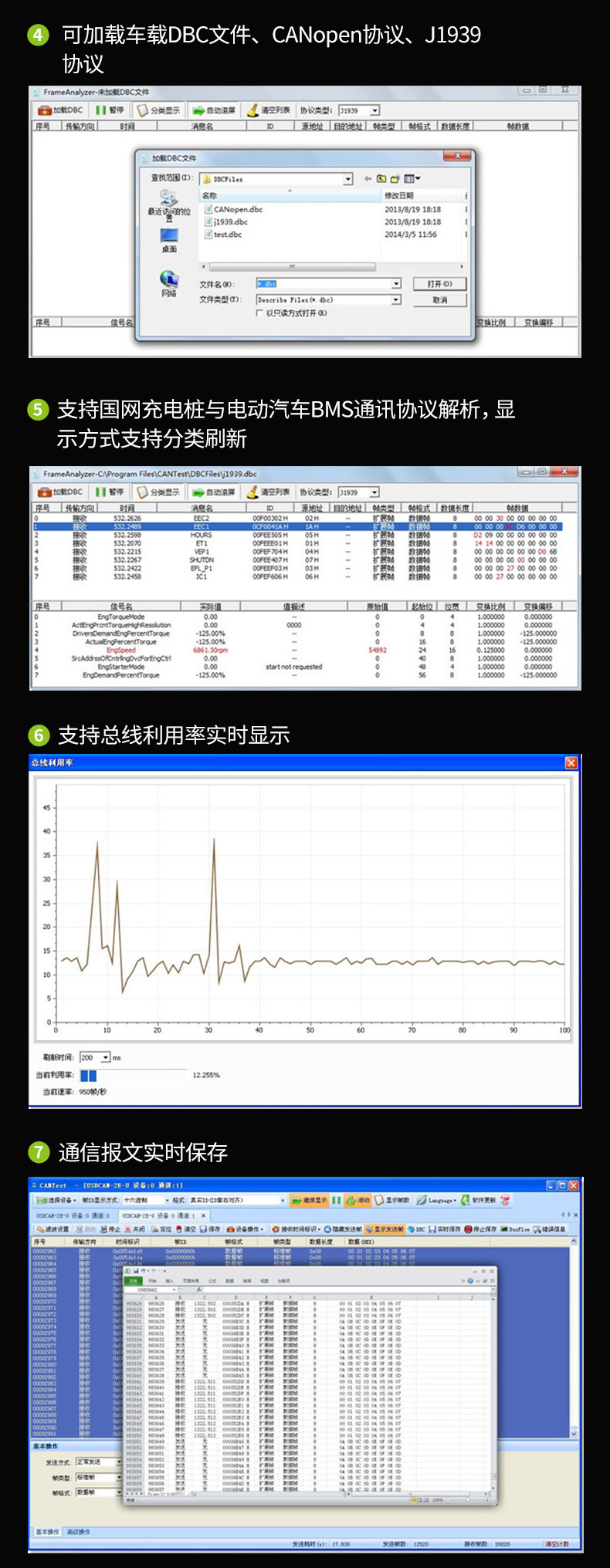610x1568 pixels.
Task: Tick the 以只读方式打开 checkbox
Action: point(259,313)
